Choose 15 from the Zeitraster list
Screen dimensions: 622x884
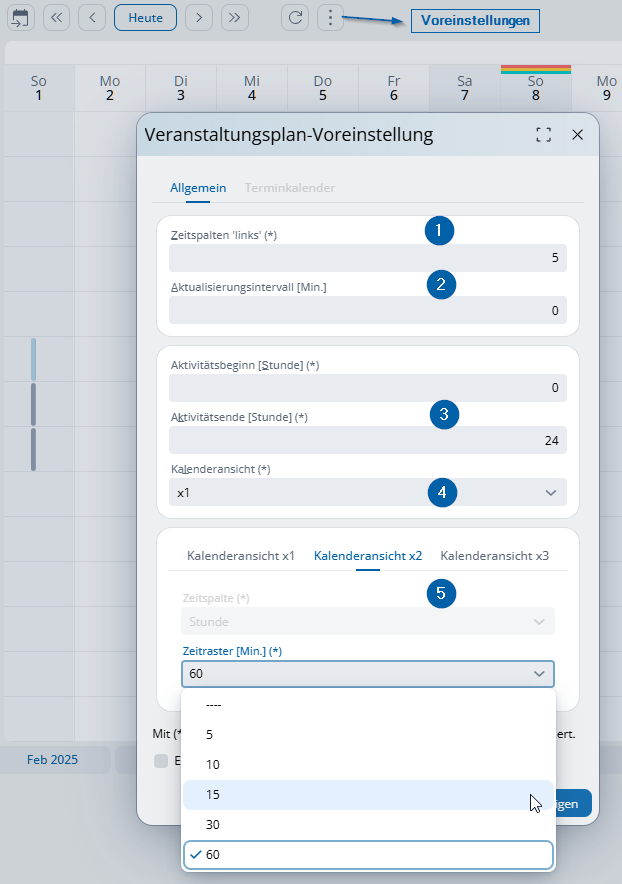point(367,794)
